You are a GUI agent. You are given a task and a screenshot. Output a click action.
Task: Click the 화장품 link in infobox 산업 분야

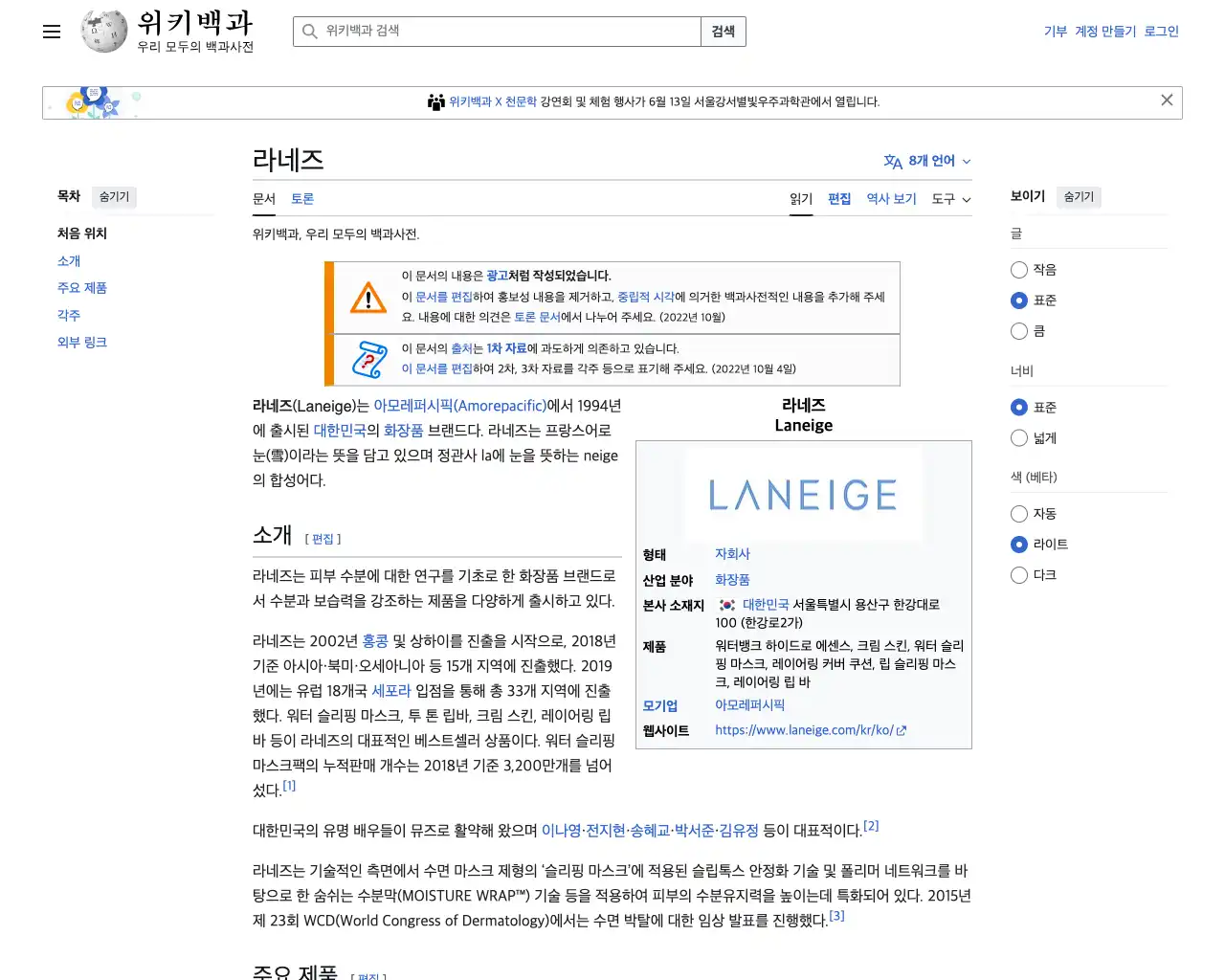pos(733,580)
